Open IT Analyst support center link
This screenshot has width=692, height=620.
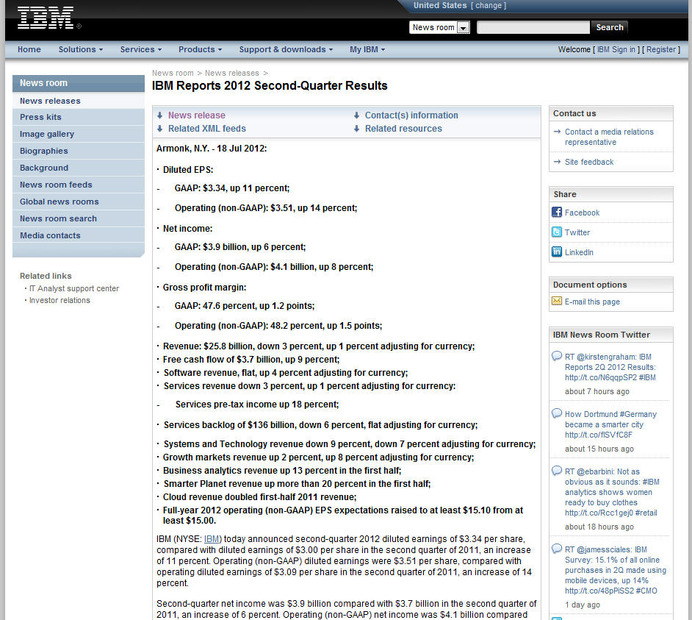(74, 288)
